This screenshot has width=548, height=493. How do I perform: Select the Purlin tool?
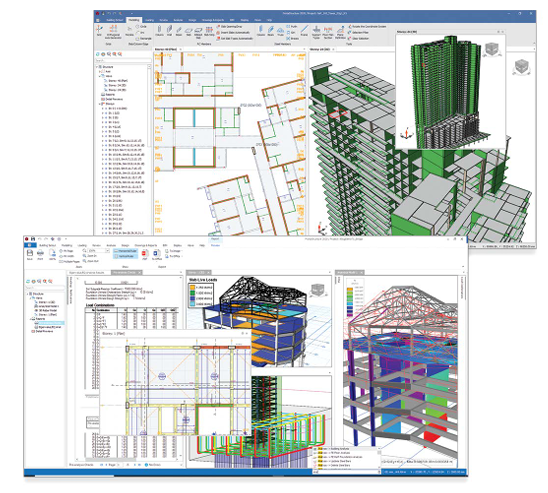(x=292, y=27)
